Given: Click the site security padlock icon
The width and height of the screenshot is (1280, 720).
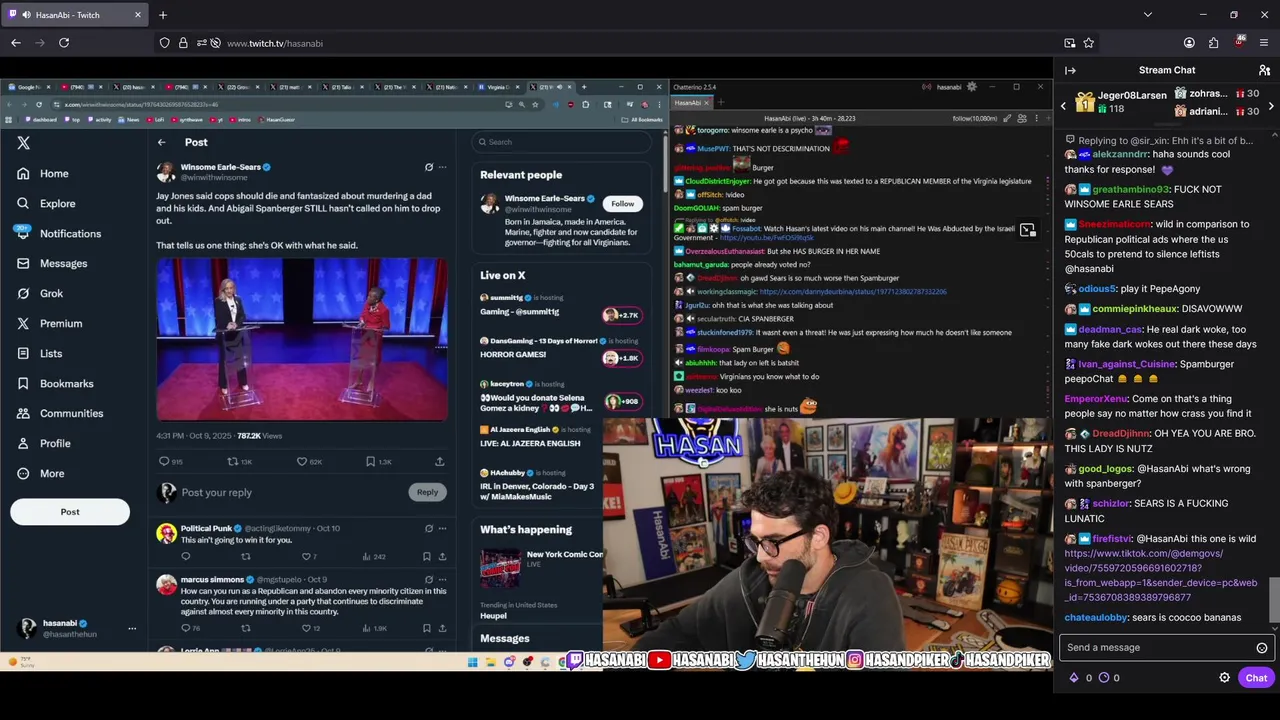Looking at the screenshot, I should (183, 43).
